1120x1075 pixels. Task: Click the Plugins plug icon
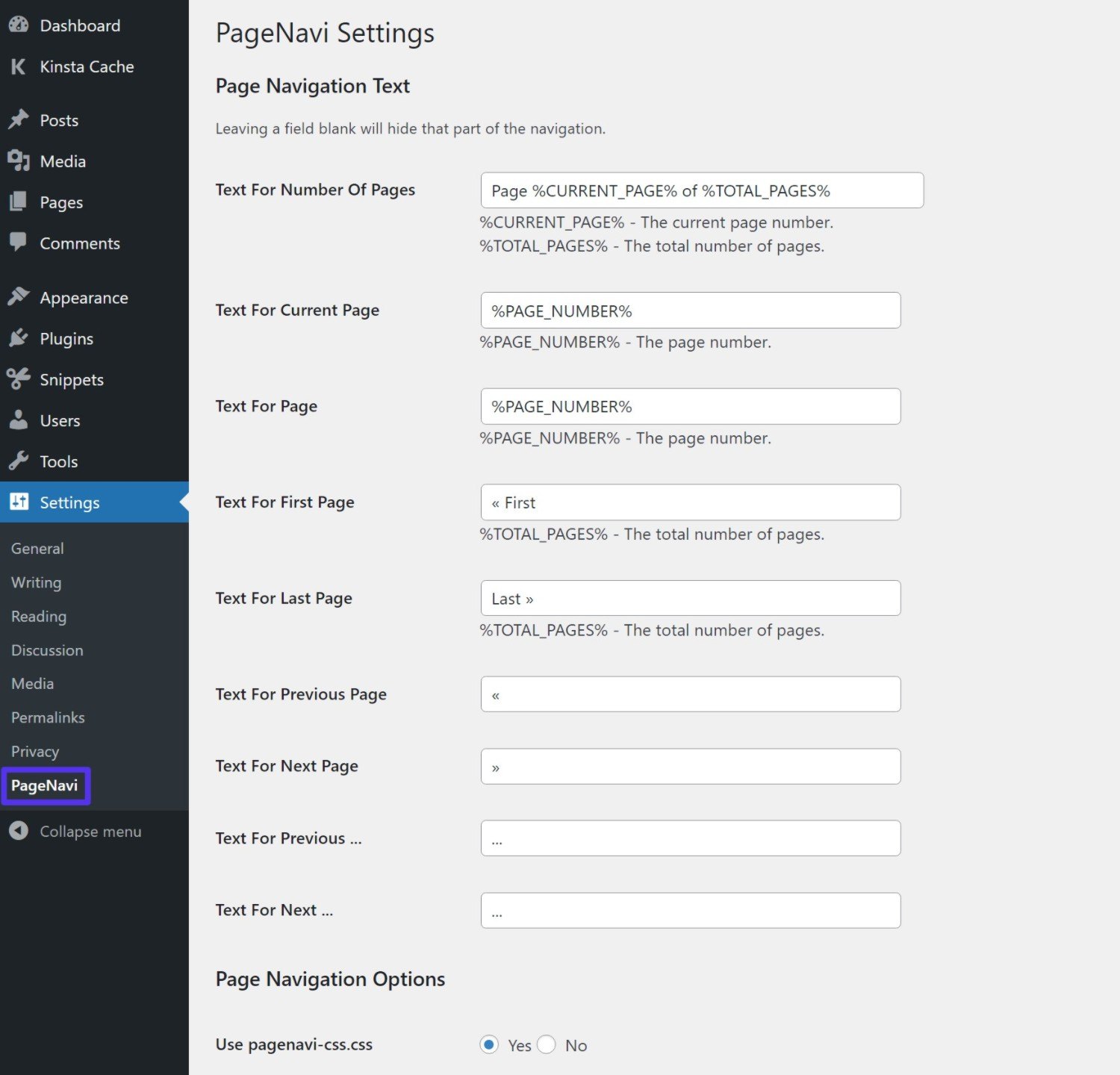(x=19, y=338)
